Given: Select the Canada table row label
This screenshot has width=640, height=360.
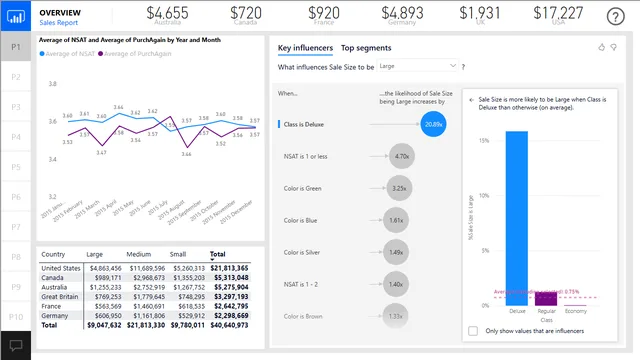Looking at the screenshot, I should 52,278.
